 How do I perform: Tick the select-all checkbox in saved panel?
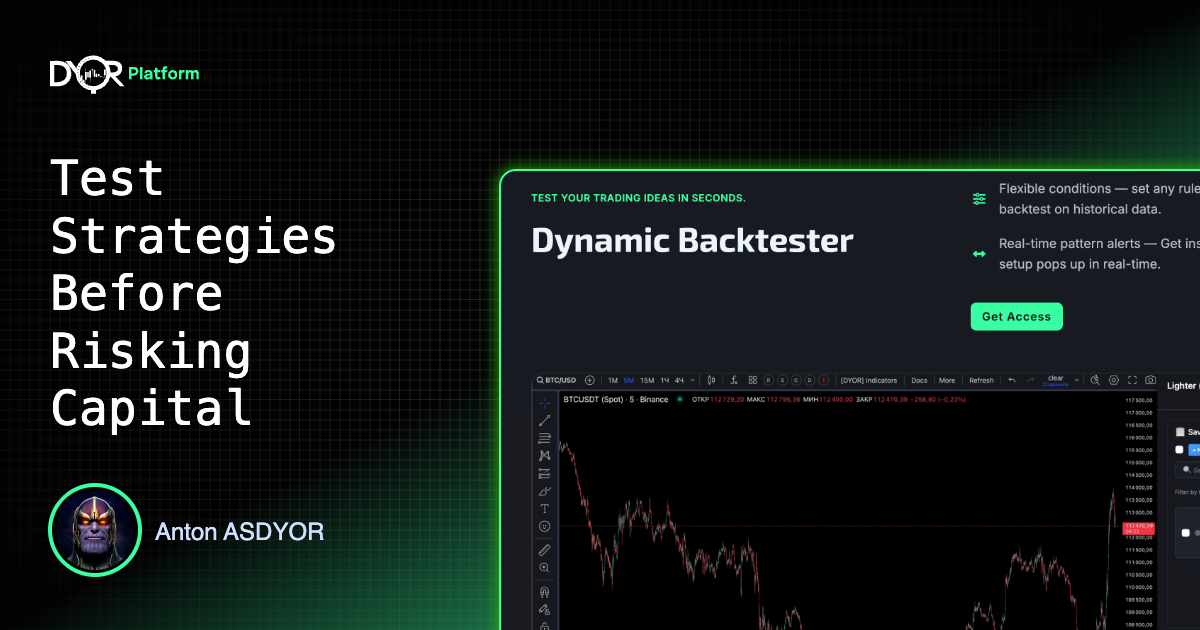(1179, 450)
